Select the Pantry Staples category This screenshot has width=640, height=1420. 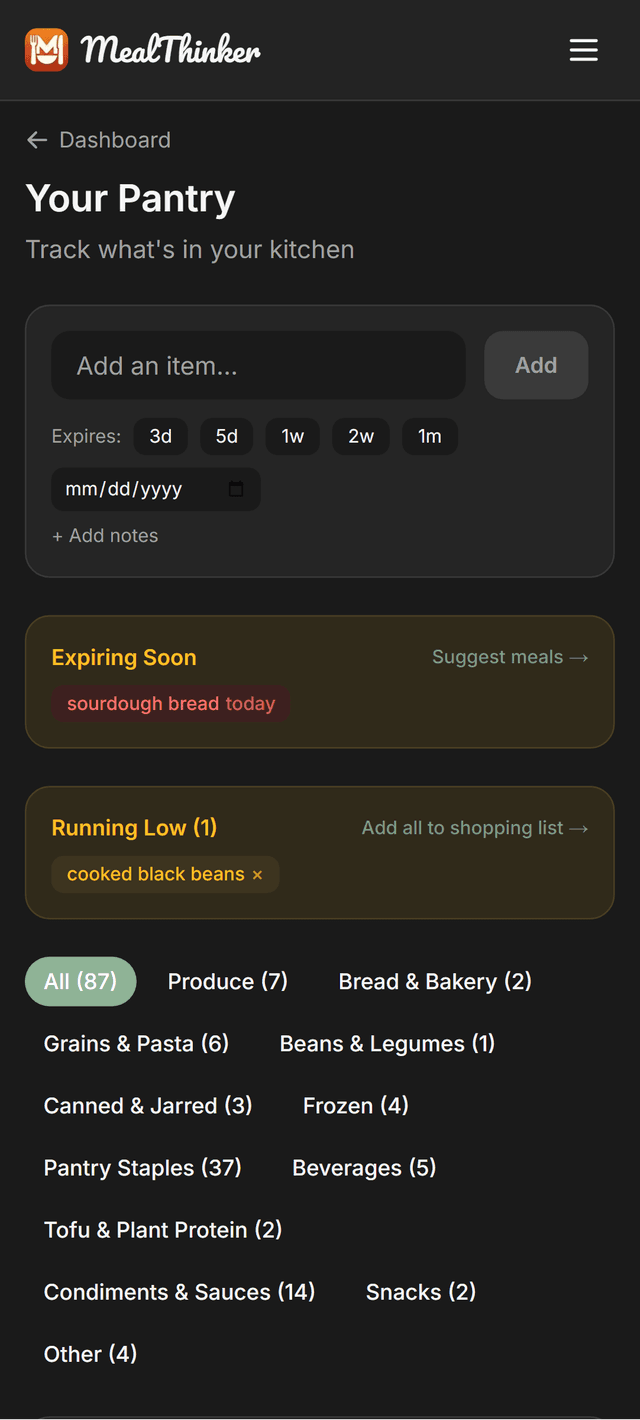coord(142,1167)
